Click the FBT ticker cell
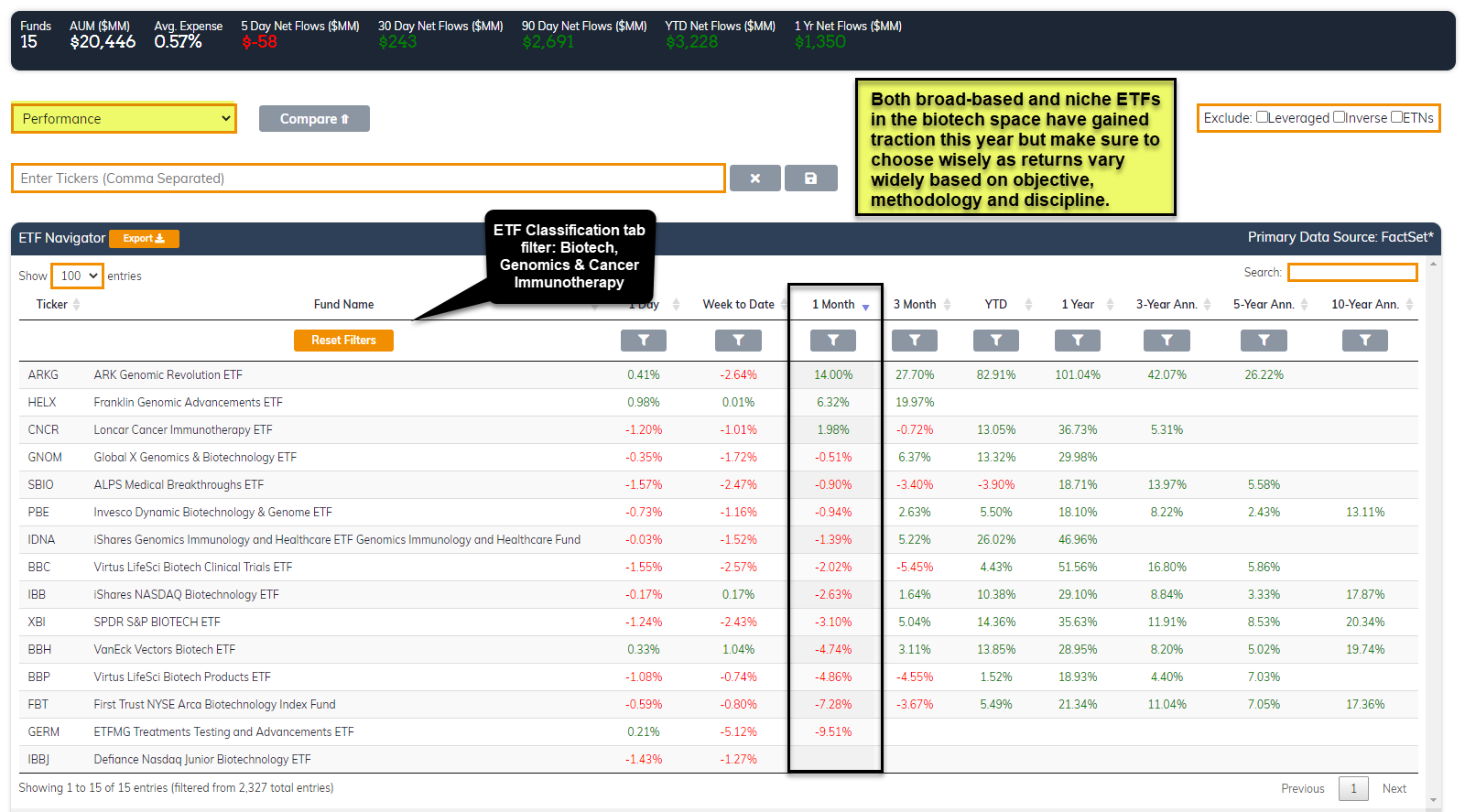Image resolution: width=1465 pixels, height=812 pixels. tap(38, 705)
